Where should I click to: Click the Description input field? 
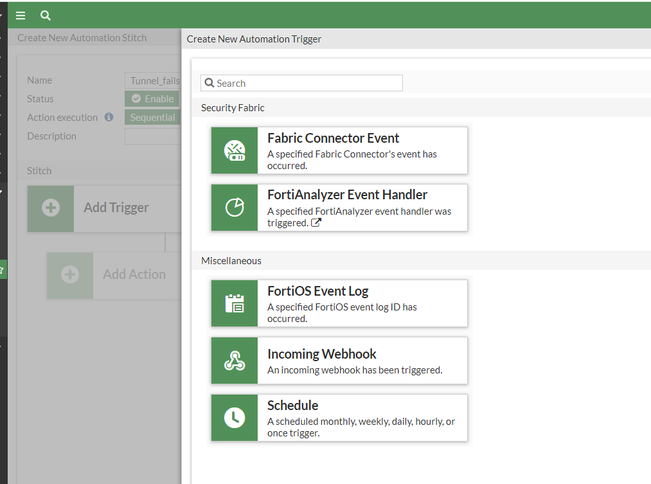click(x=153, y=136)
